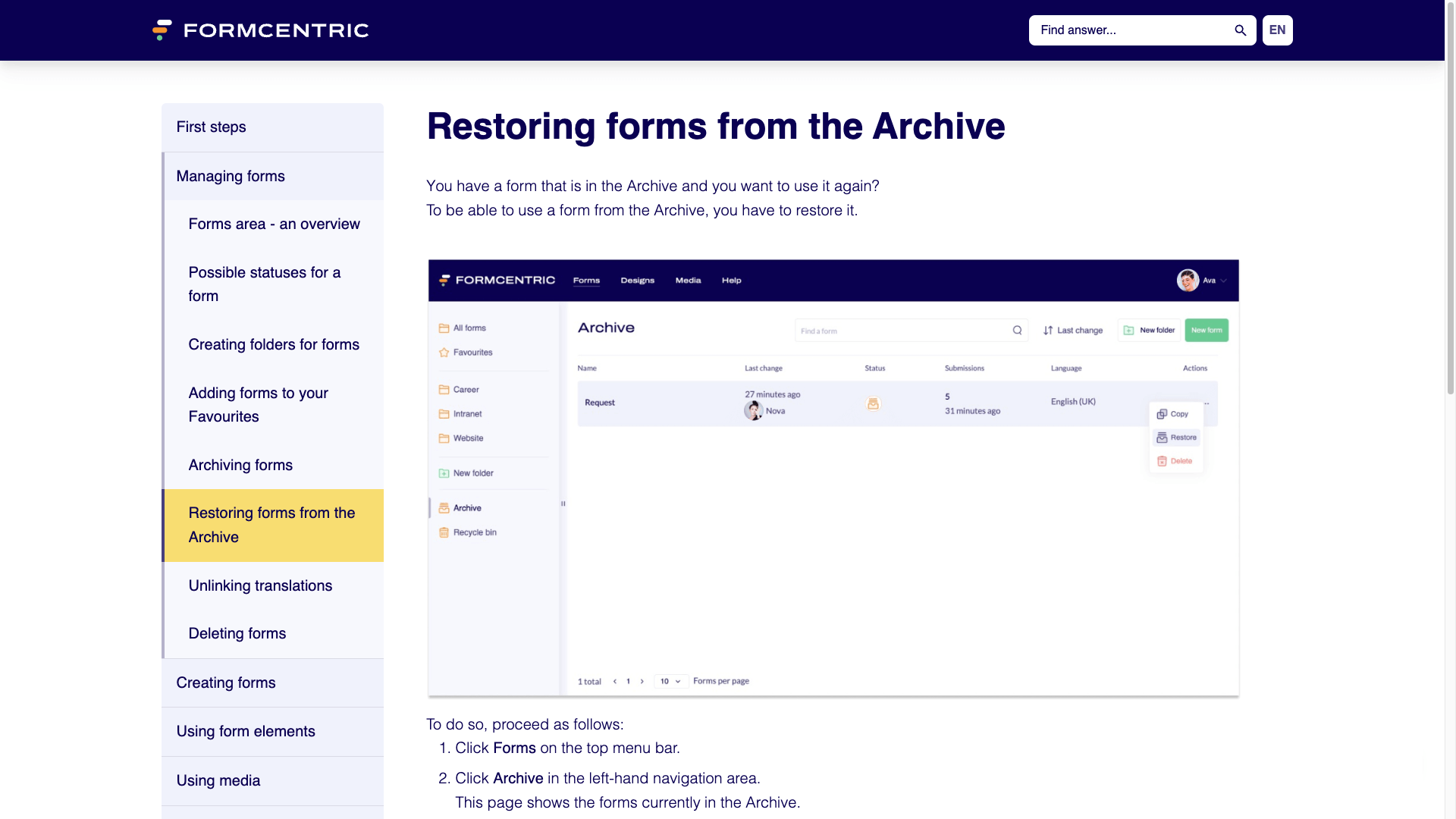This screenshot has width=1456, height=819.
Task: Open the EN language selector
Action: [1277, 30]
